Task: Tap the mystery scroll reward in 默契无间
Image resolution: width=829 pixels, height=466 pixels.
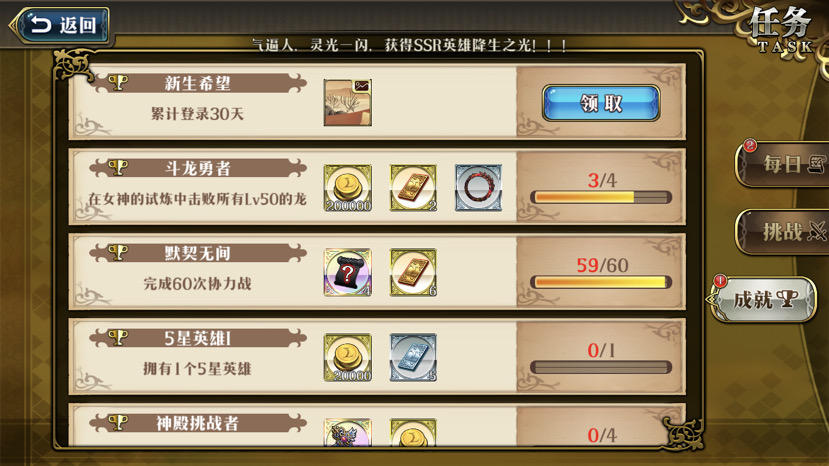Action: tap(348, 272)
